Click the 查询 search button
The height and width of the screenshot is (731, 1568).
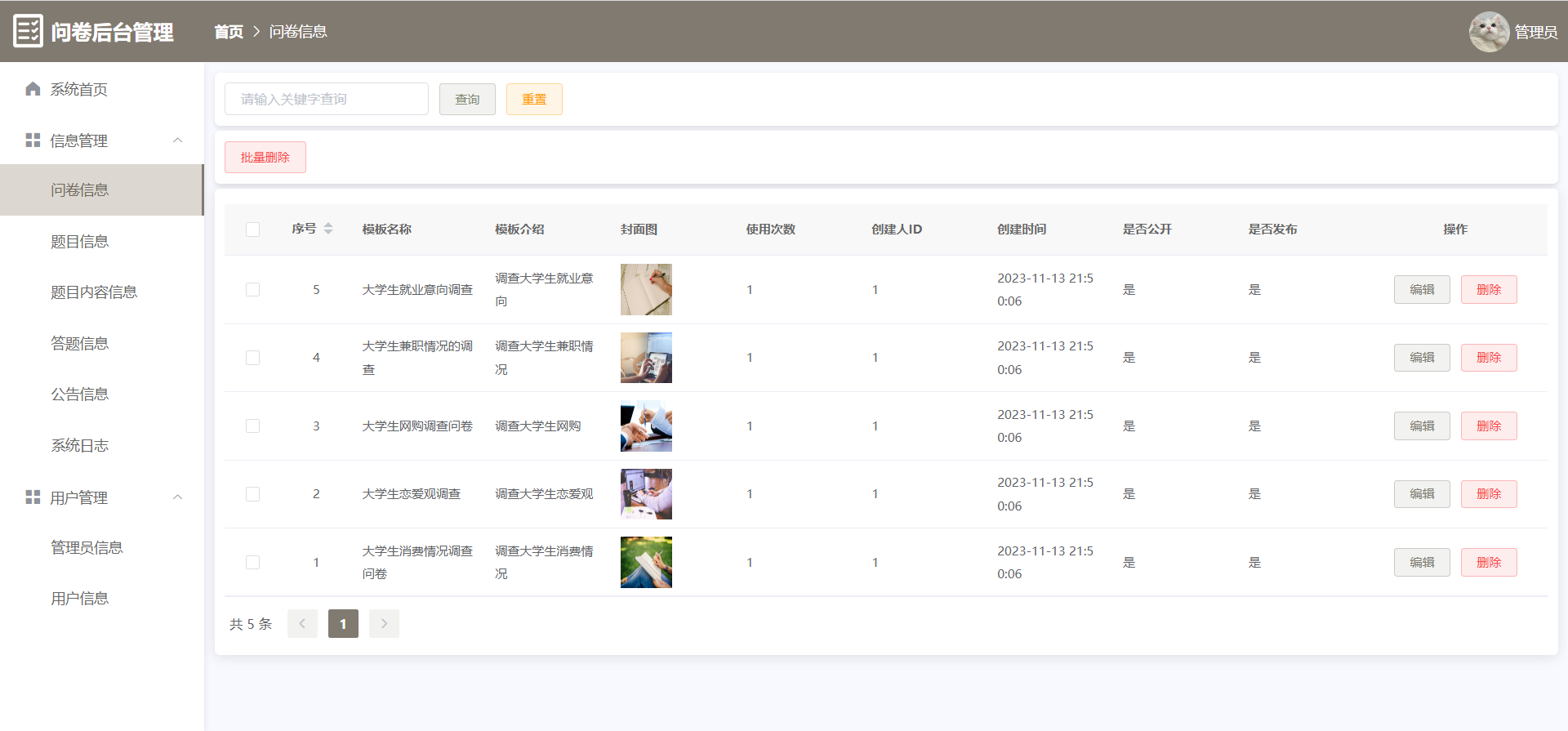[x=467, y=100]
